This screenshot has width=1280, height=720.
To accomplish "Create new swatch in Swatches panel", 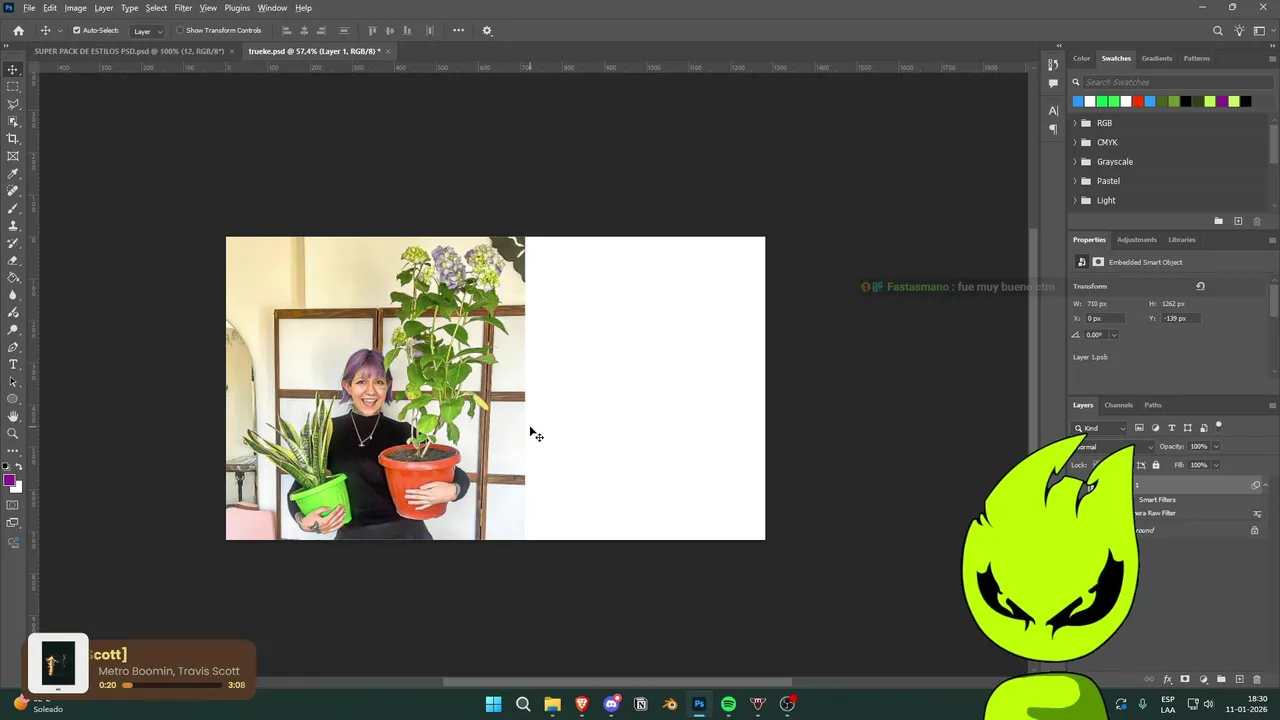I will (1238, 221).
